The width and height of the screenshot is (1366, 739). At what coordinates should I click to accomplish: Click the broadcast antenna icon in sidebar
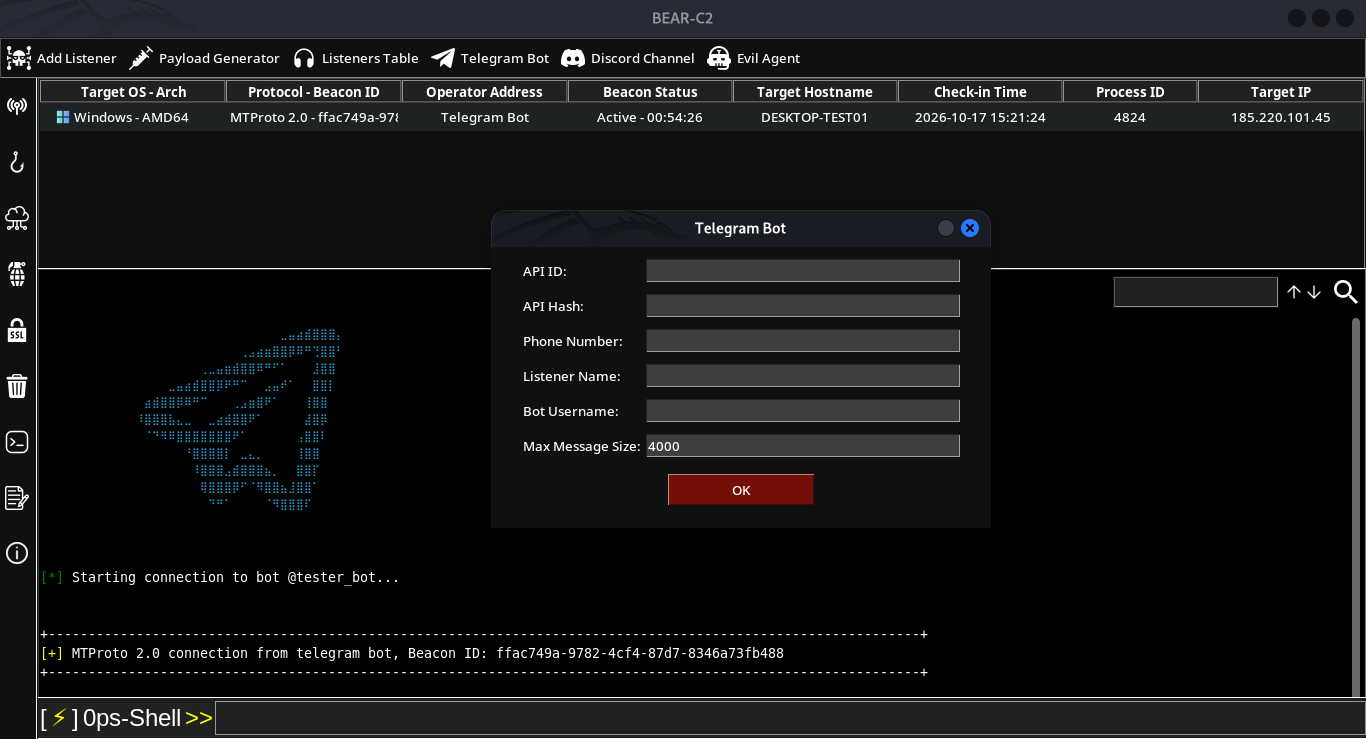[17, 106]
